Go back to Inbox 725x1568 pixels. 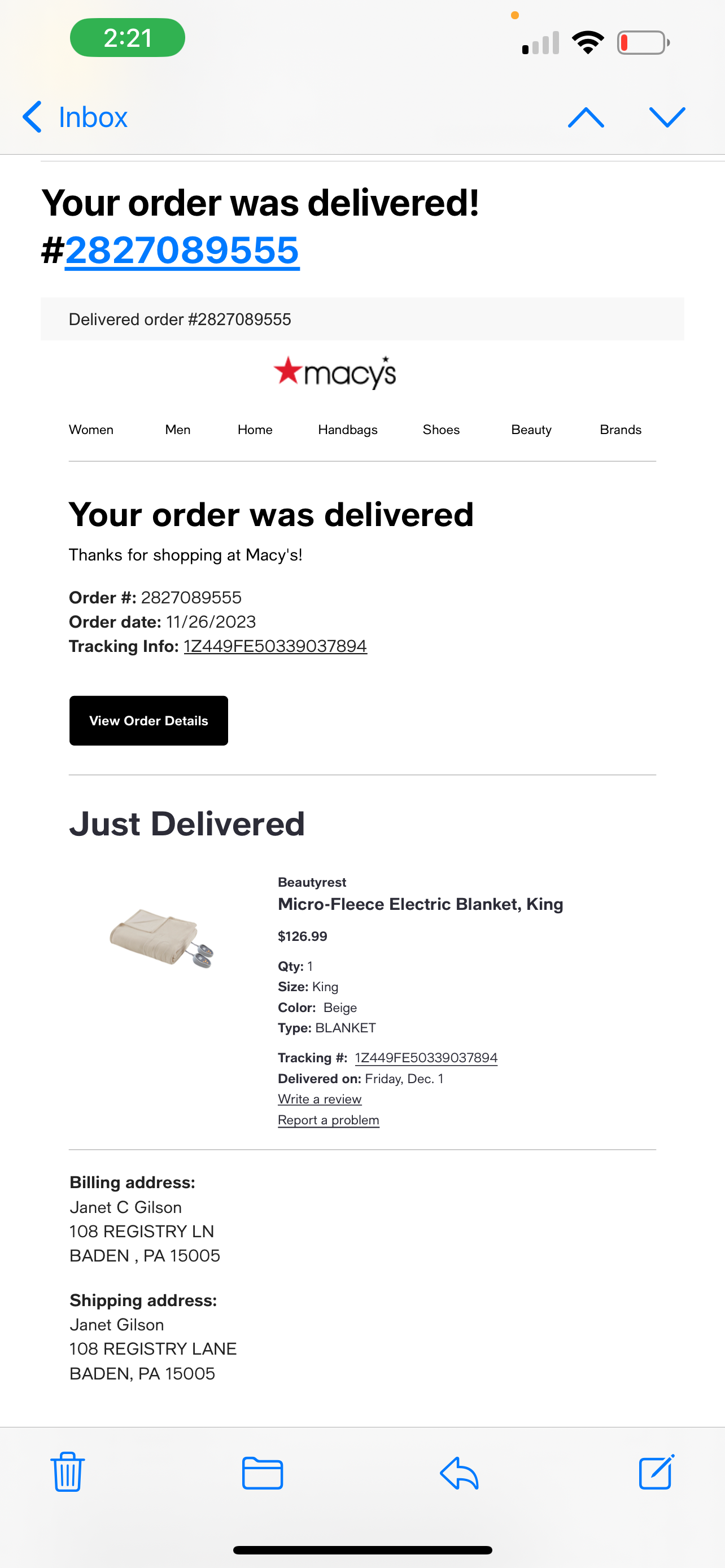click(75, 117)
